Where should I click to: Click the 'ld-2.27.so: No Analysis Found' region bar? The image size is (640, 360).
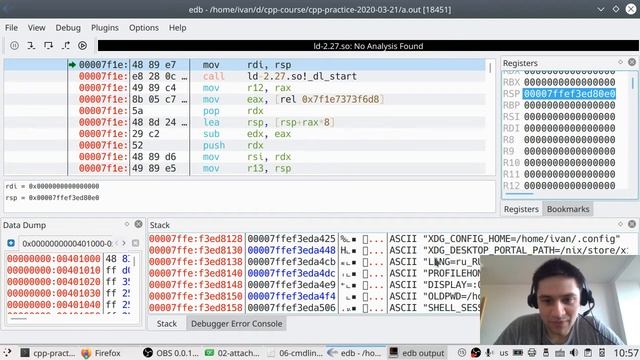(x=368, y=46)
